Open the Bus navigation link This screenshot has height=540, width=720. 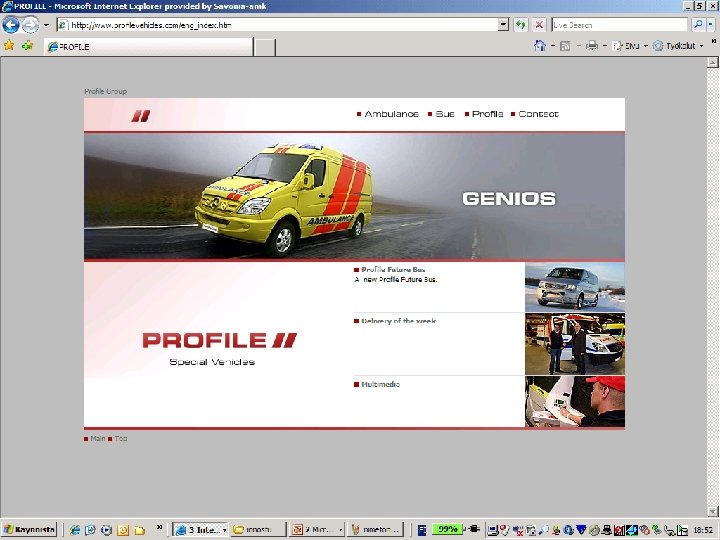[444, 114]
